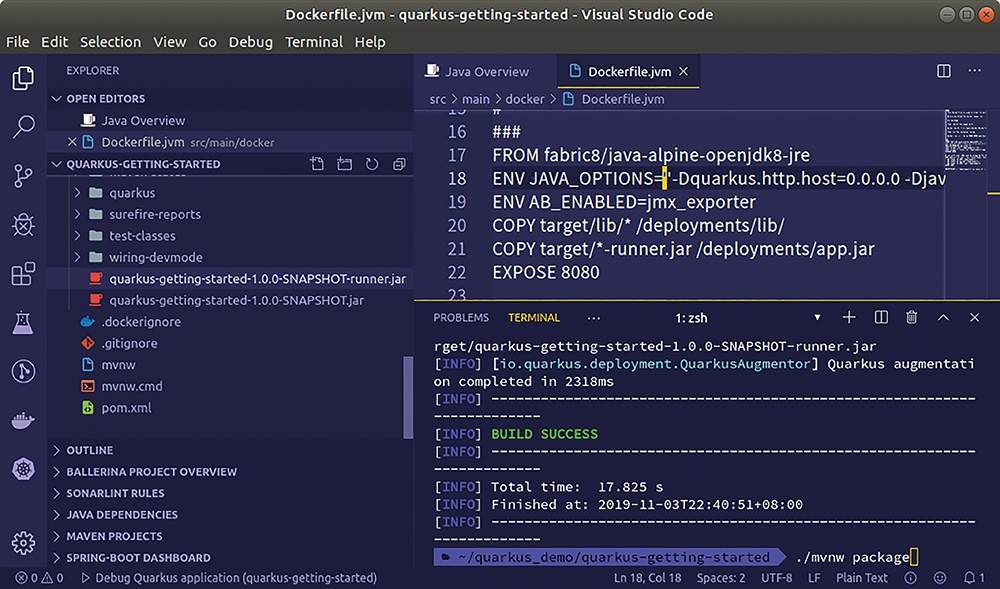Create a new folder in QUARKUS-GETTING-STARTED

tap(344, 164)
